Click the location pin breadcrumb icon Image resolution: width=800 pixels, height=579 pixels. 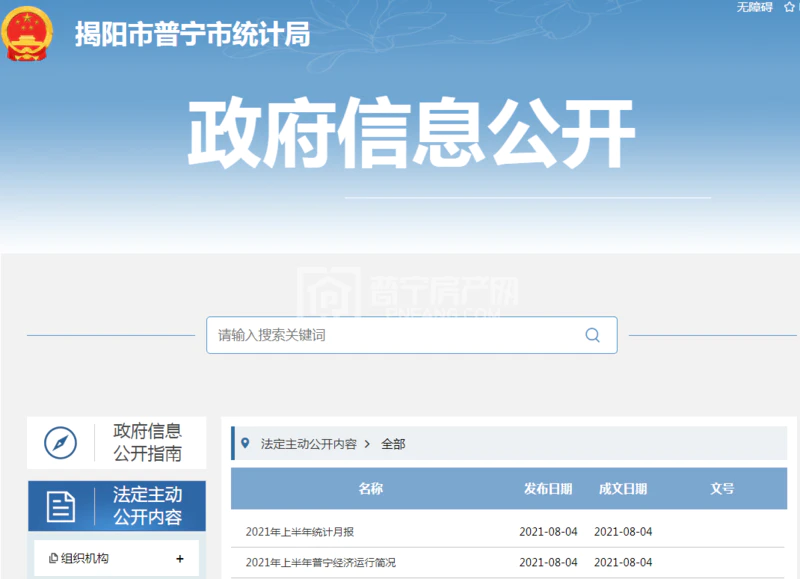pyautogui.click(x=246, y=442)
